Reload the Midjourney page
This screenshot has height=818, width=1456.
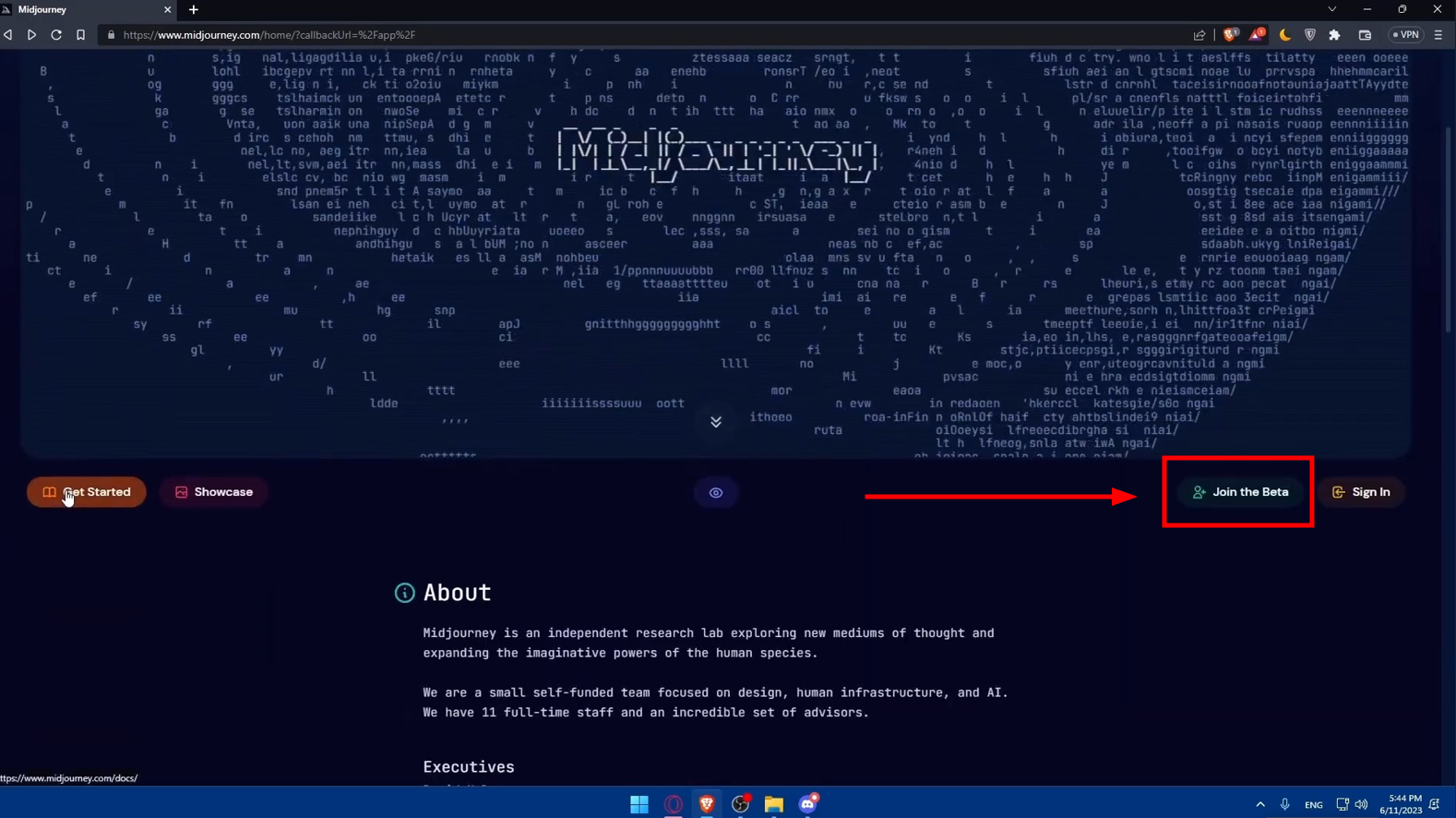pos(56,35)
